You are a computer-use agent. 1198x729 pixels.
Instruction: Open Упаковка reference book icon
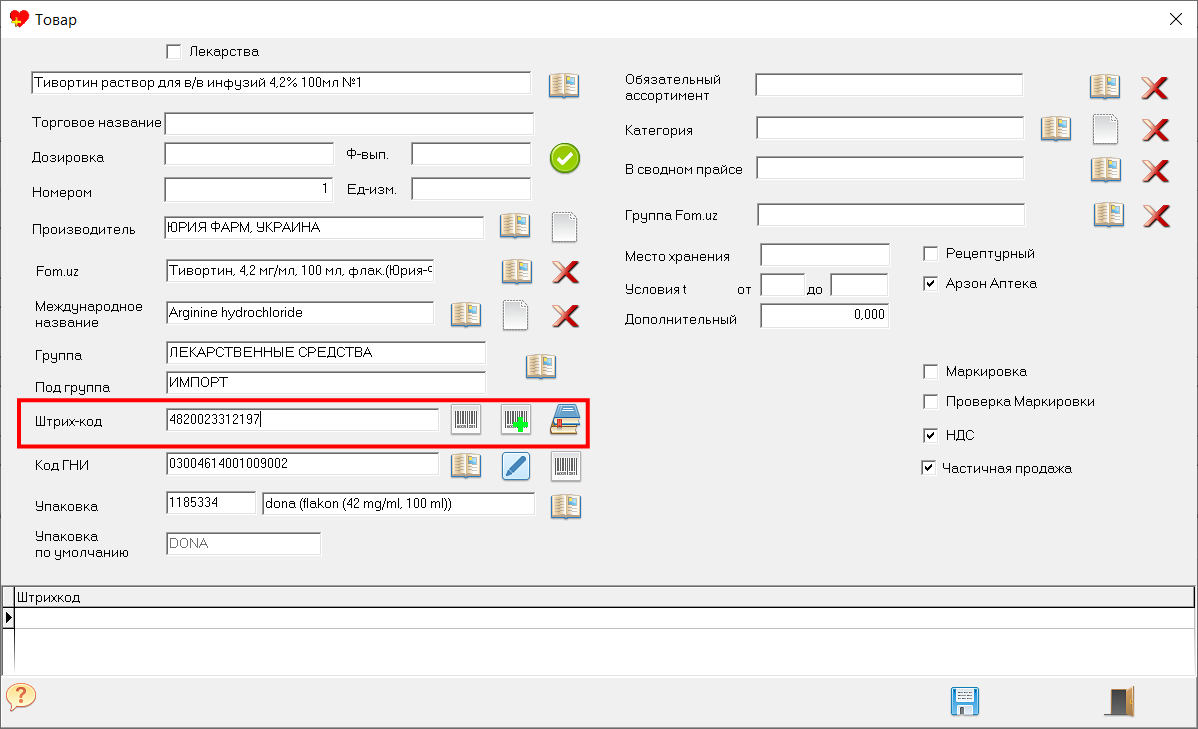click(x=565, y=506)
